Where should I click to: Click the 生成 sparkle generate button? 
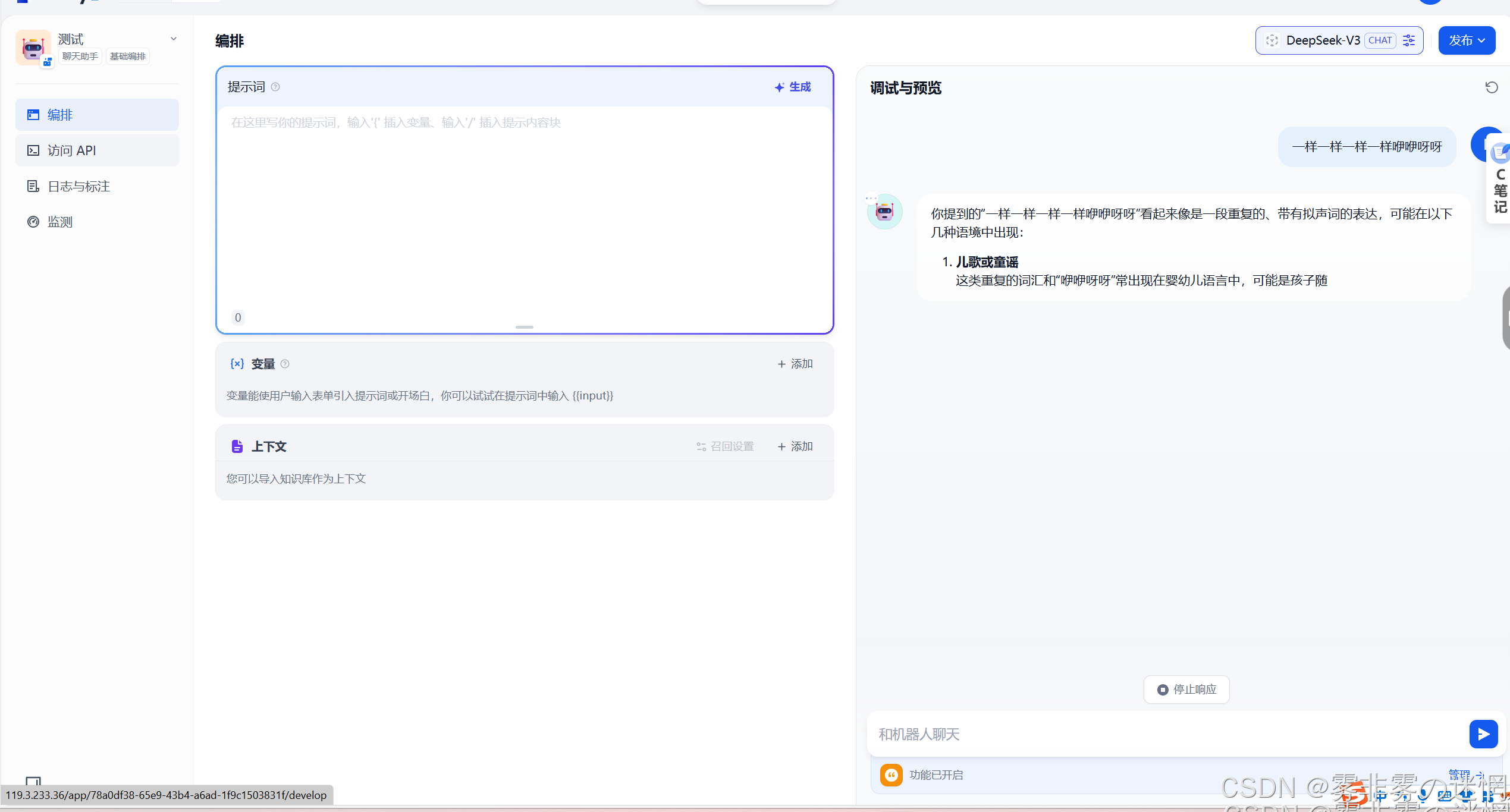(x=793, y=87)
